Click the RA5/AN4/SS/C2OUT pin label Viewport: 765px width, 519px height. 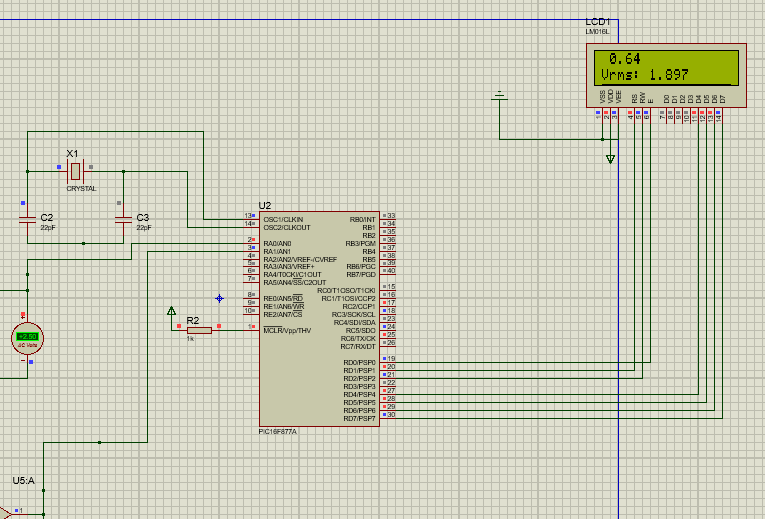pos(295,283)
